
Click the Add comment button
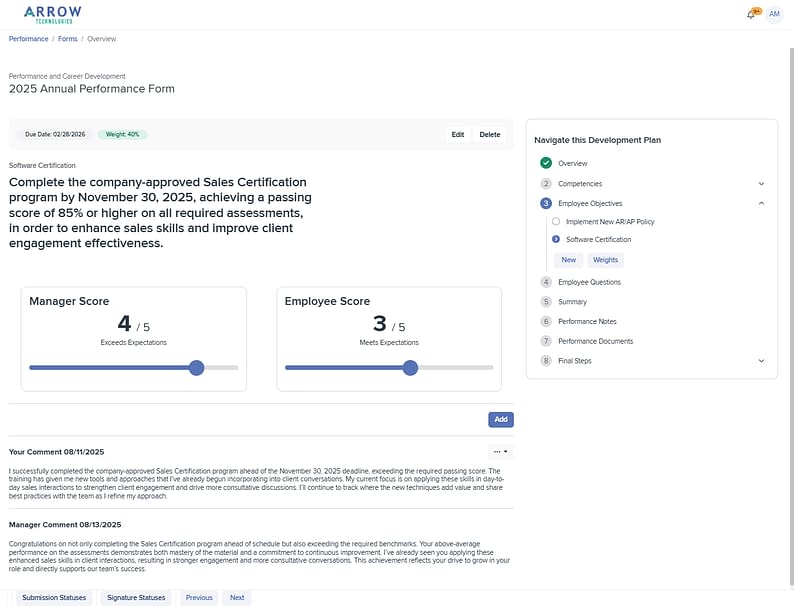click(x=500, y=420)
